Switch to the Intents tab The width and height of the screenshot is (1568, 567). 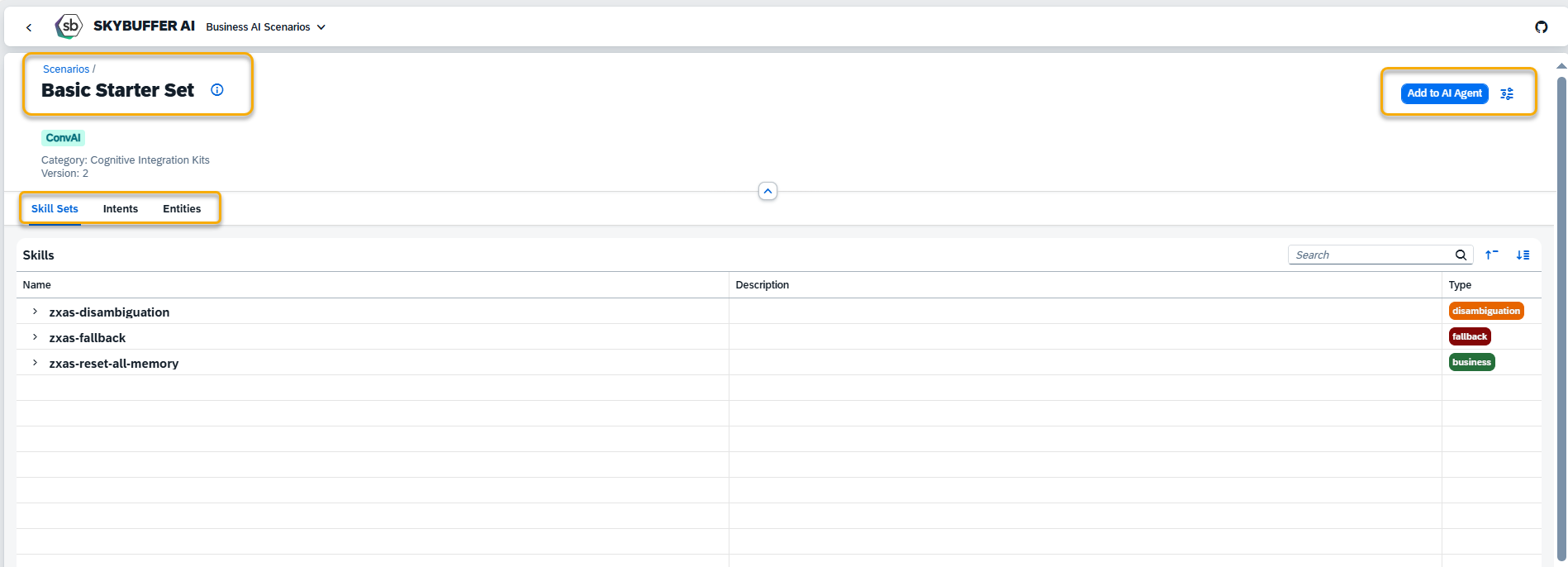click(x=121, y=209)
